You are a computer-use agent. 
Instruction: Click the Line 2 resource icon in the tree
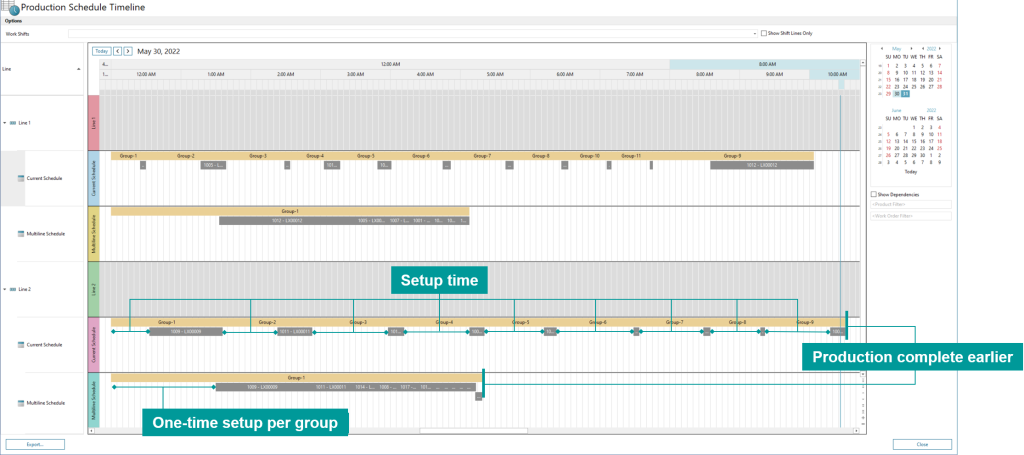[13, 289]
